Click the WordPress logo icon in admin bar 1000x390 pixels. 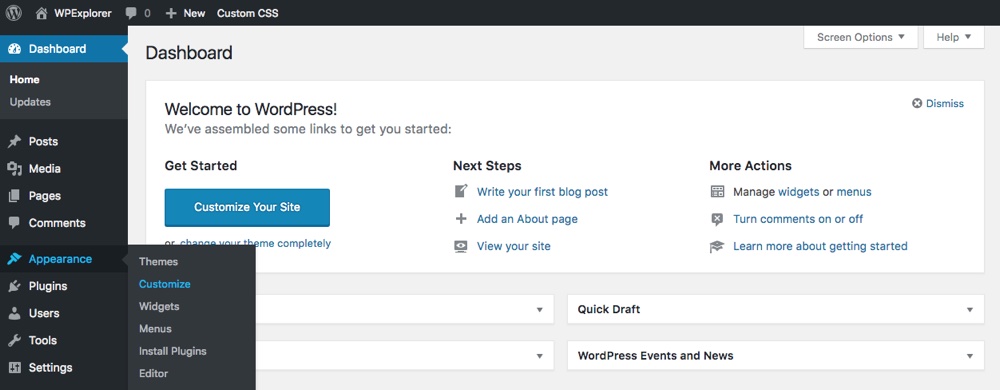[x=13, y=13]
